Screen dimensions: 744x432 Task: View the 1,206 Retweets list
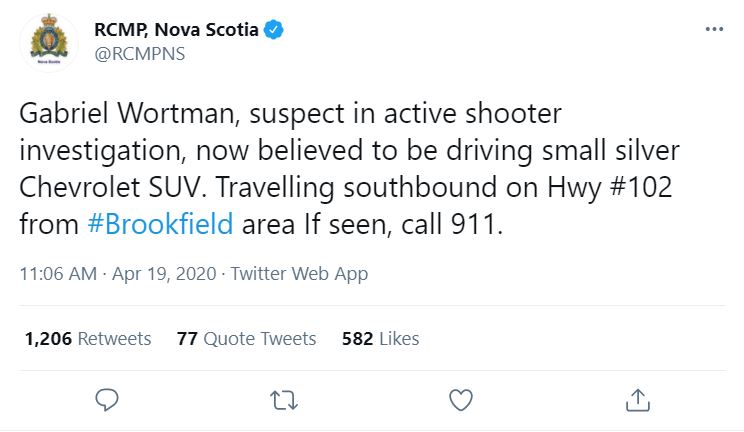tap(88, 339)
